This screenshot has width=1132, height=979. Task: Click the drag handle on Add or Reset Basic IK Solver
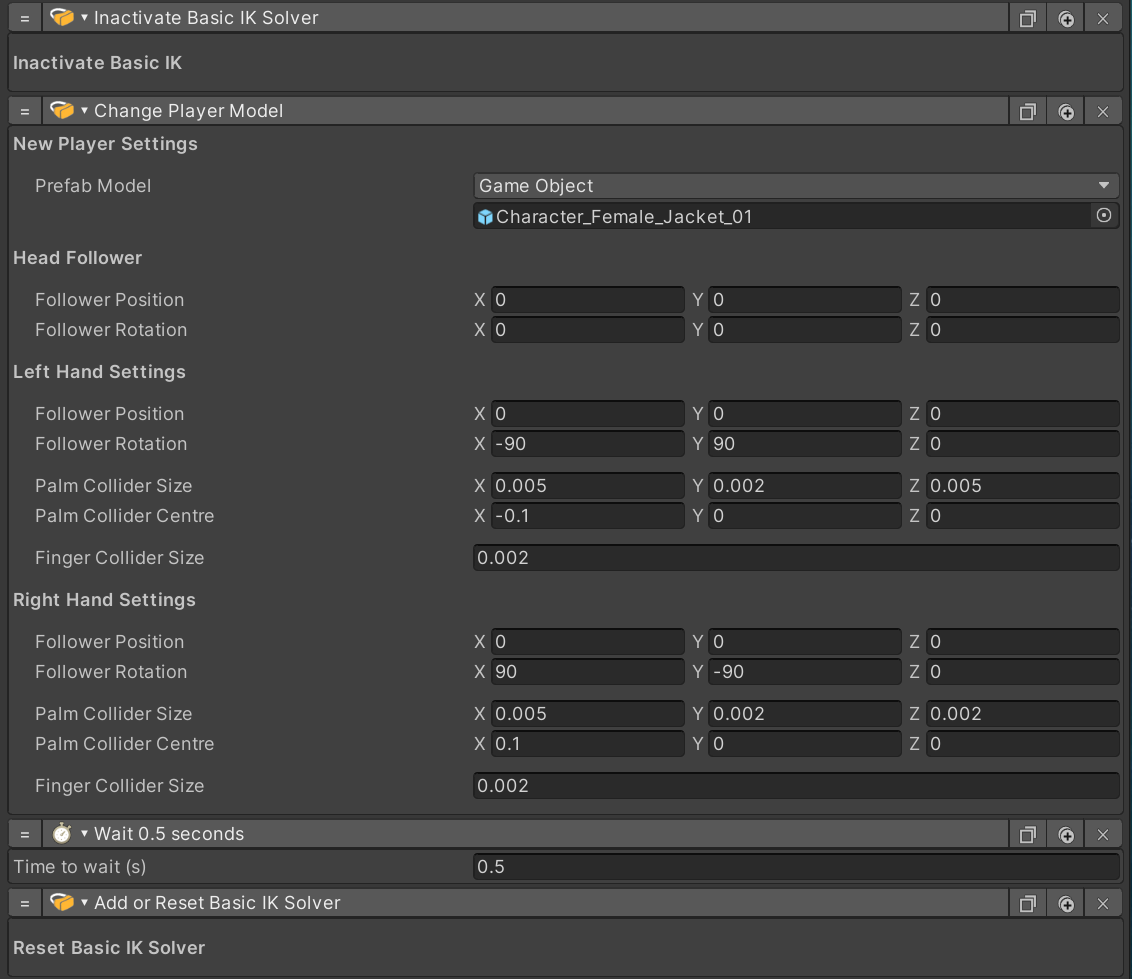[x=25, y=903]
